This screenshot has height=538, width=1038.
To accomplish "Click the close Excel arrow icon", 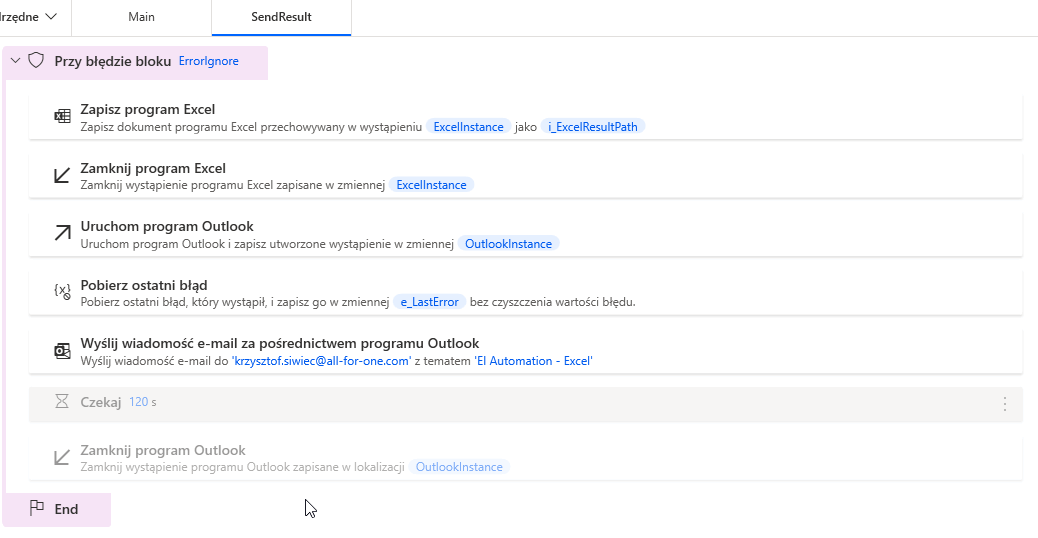I will coord(62,175).
